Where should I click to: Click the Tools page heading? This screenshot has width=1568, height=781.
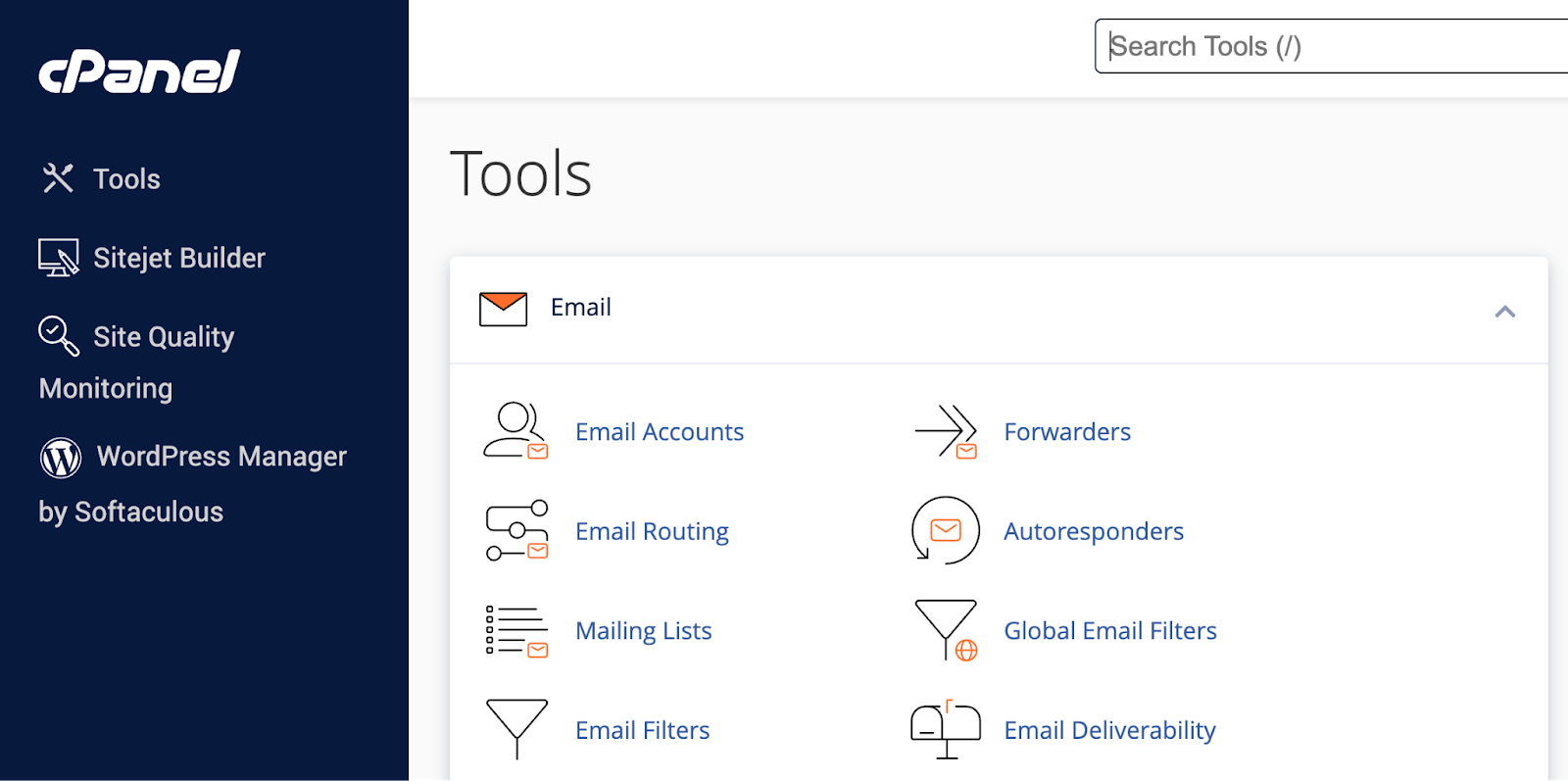(x=520, y=173)
